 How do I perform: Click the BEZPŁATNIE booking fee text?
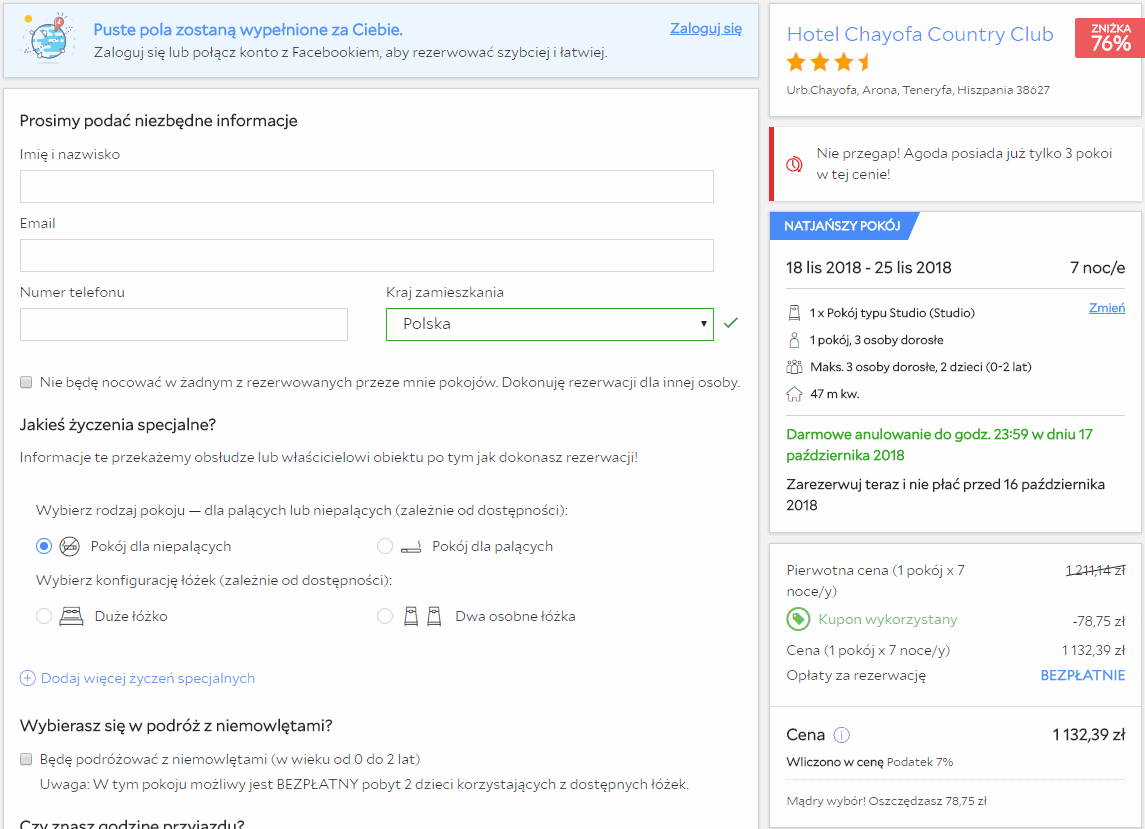tap(1083, 676)
